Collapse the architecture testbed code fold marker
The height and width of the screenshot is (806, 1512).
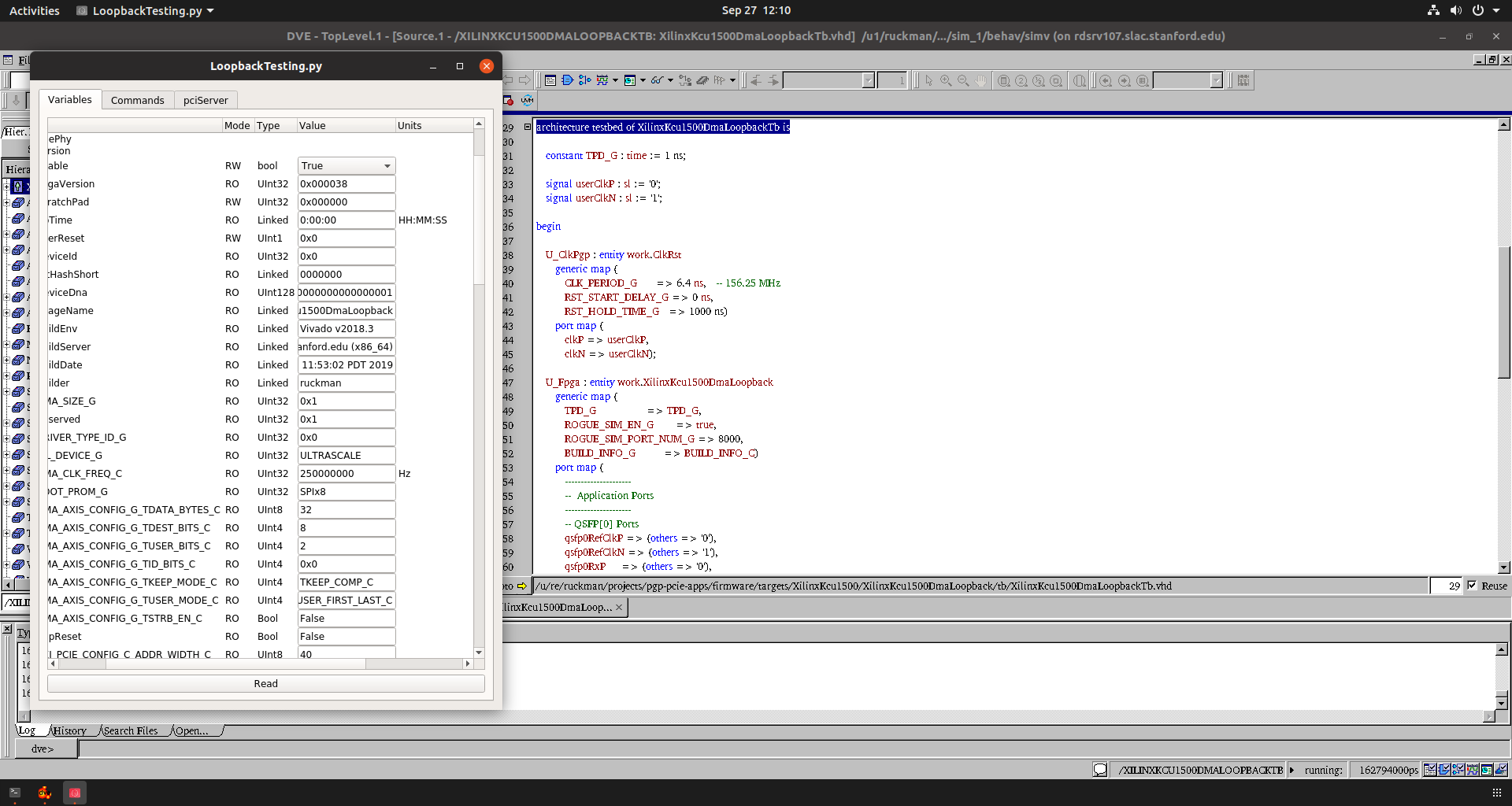[x=528, y=127]
